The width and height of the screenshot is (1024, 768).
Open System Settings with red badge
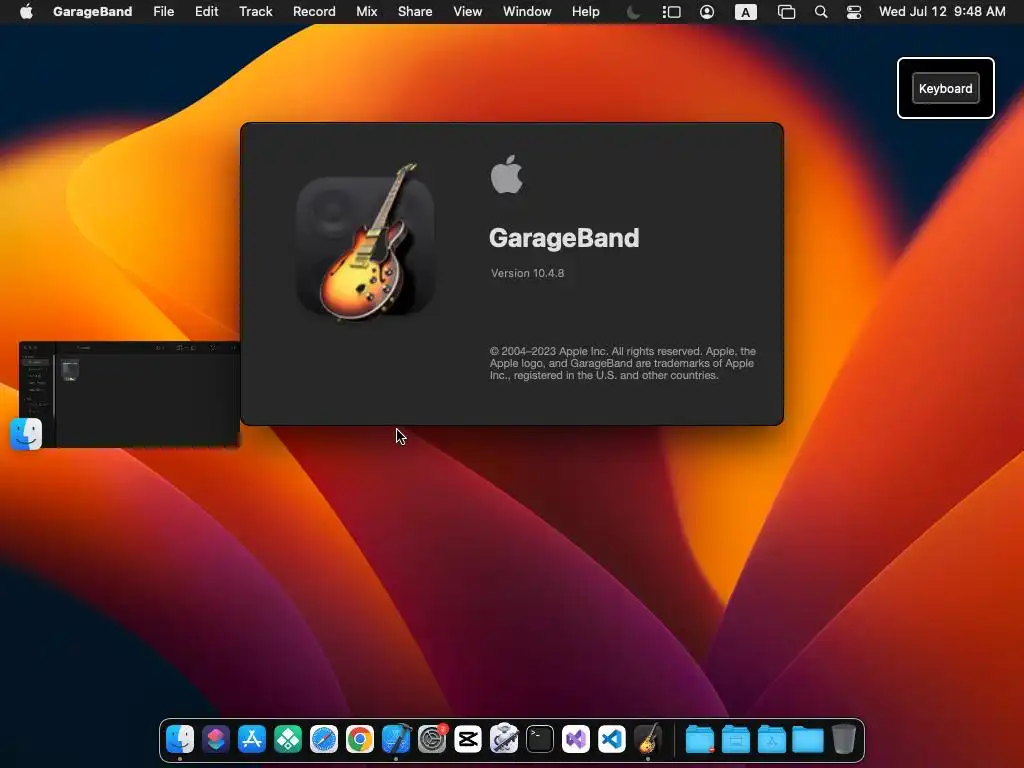(432, 739)
